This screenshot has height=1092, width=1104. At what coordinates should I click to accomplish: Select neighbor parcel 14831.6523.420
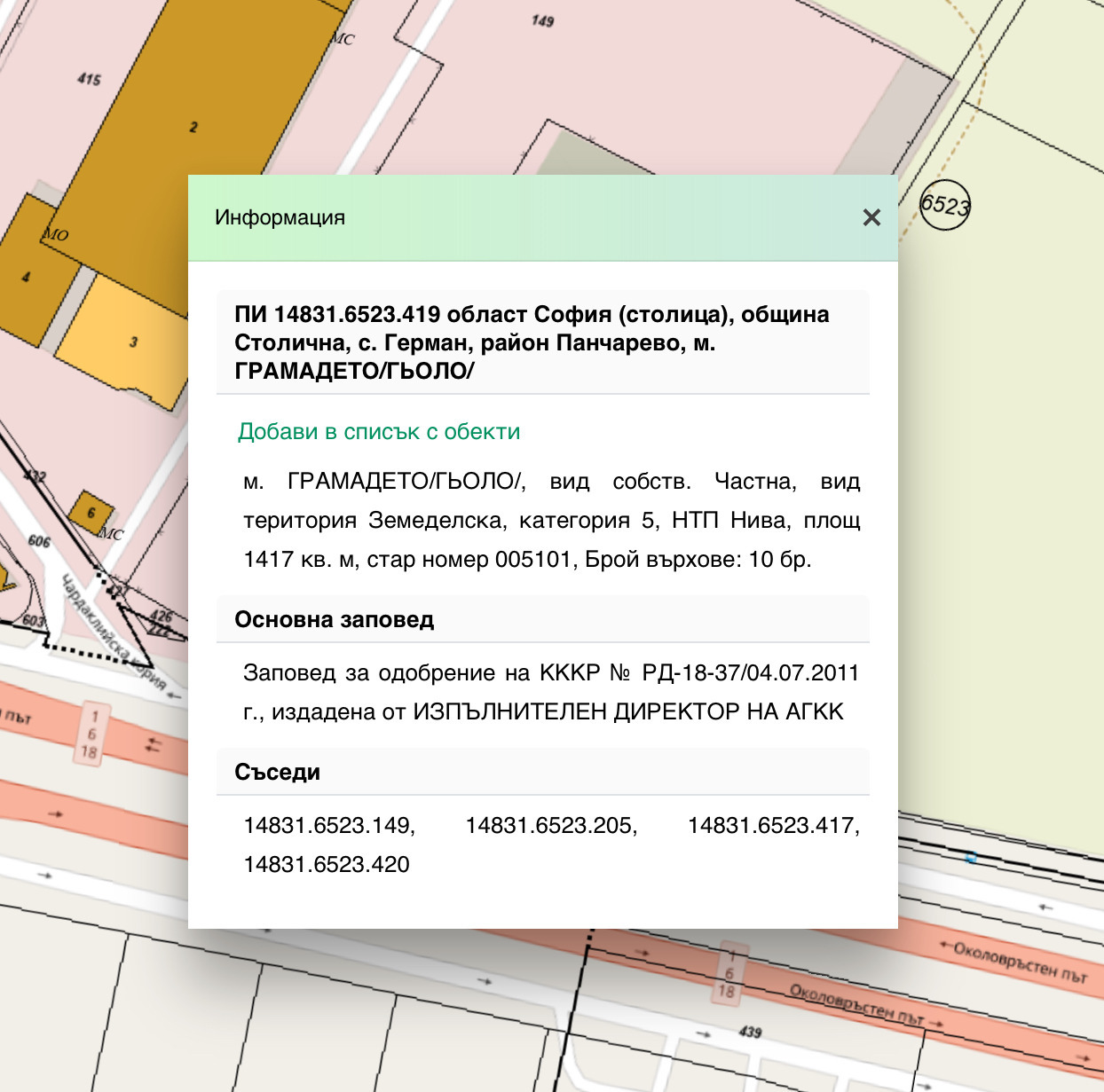[327, 865]
